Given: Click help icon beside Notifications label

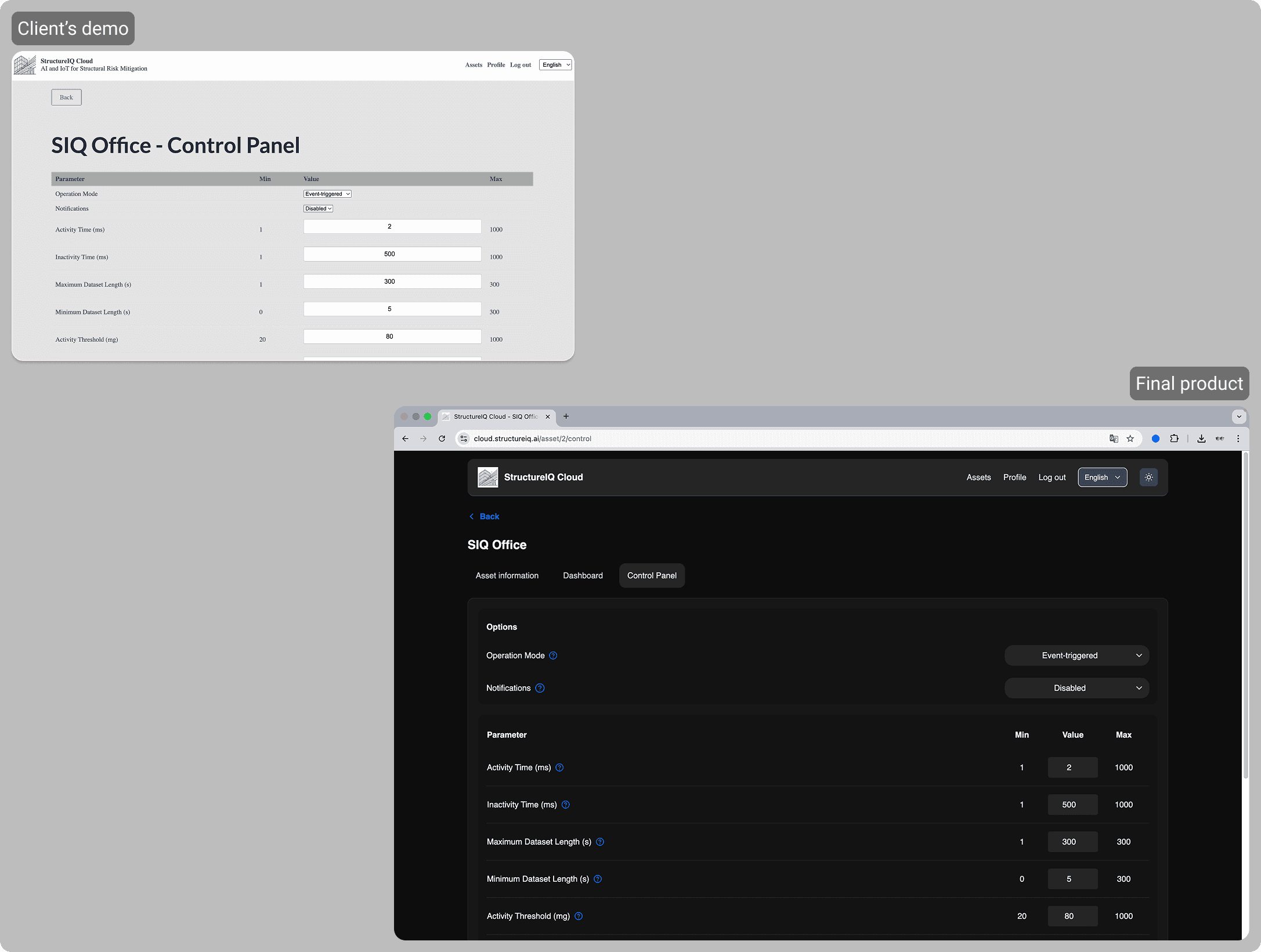Looking at the screenshot, I should (x=540, y=688).
